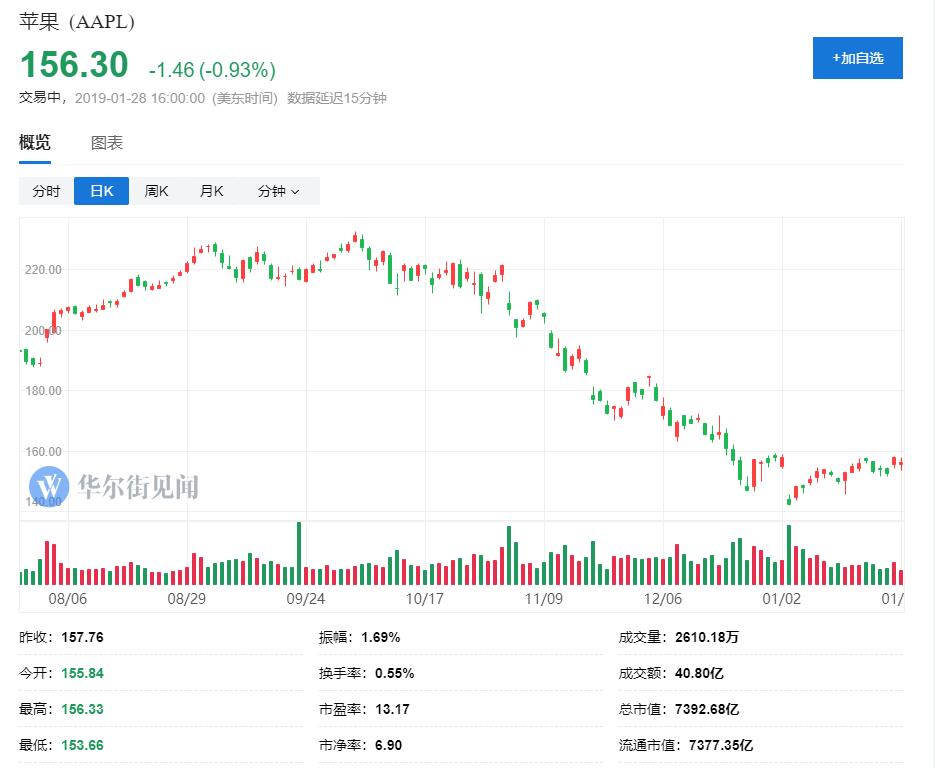This screenshot has height=768, width=935.
Task: Expand the 分钟 minutes dropdown
Action: [x=278, y=191]
